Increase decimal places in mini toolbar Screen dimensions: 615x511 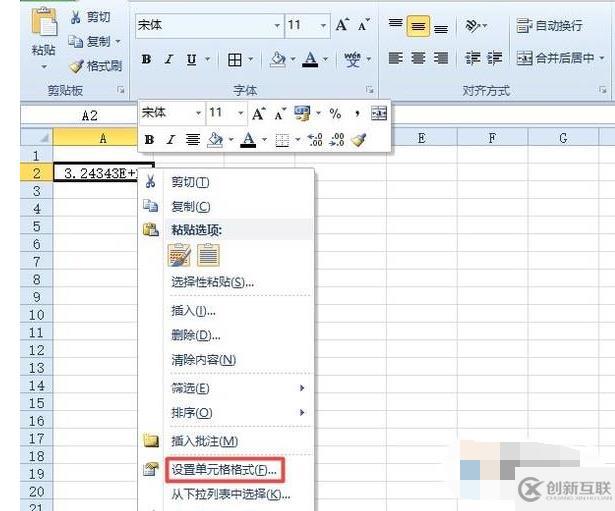(315, 140)
